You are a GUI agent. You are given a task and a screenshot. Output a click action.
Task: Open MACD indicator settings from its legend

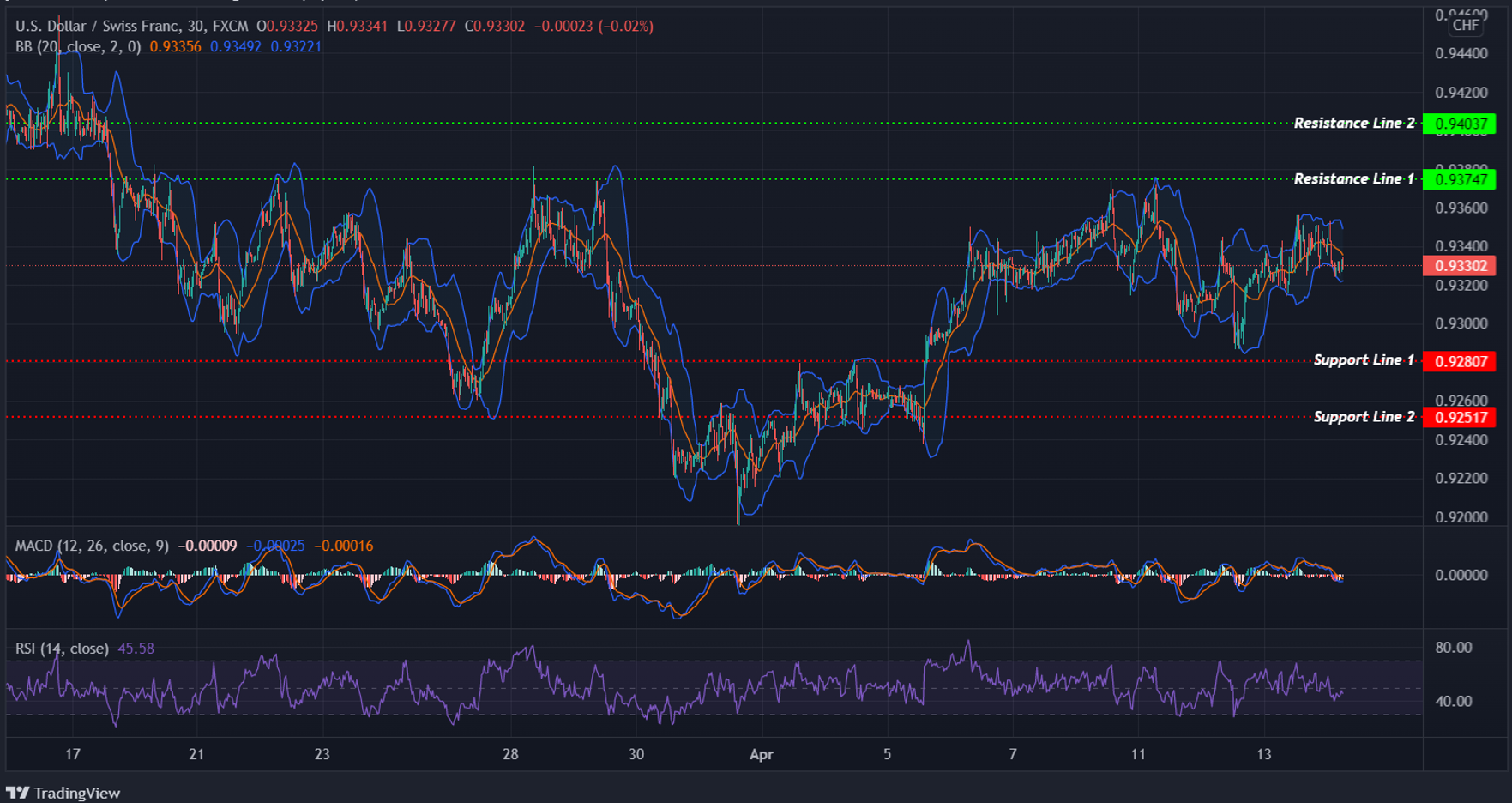pyautogui.click(x=90, y=544)
